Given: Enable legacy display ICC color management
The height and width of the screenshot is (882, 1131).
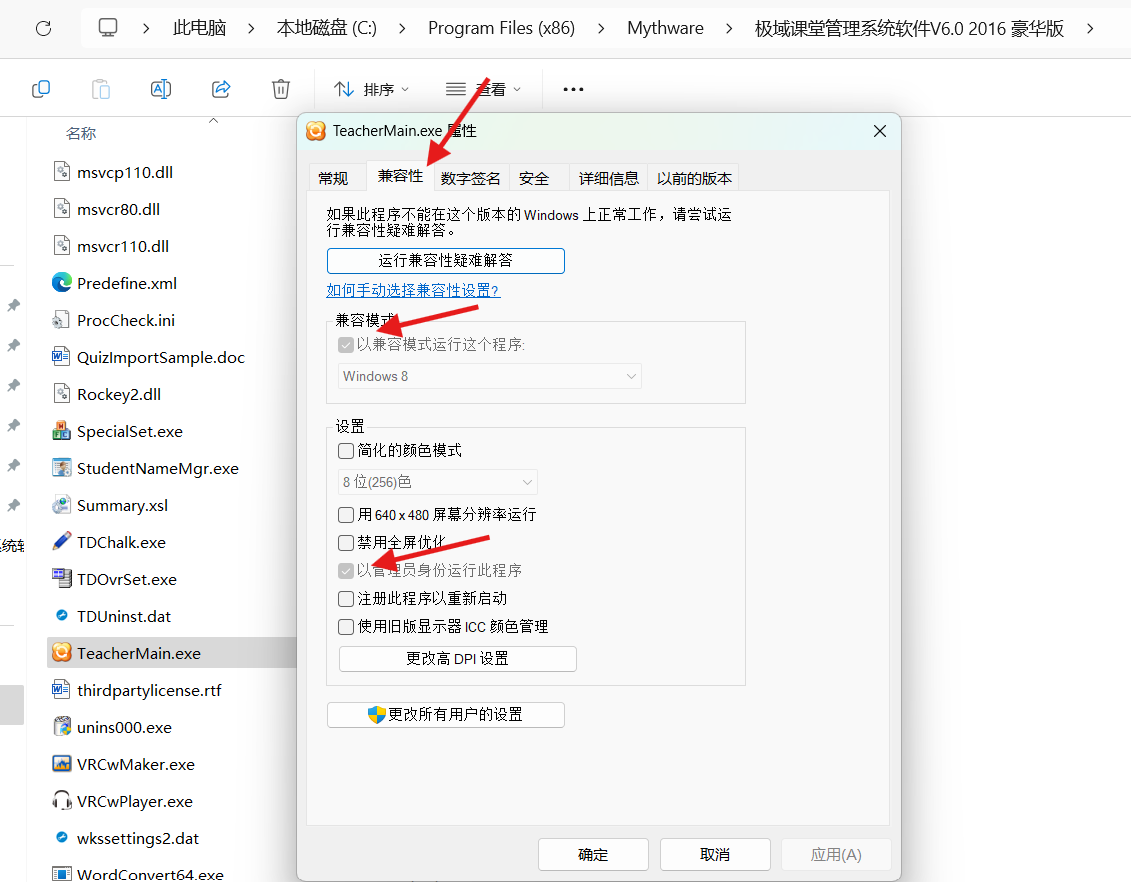Looking at the screenshot, I should (346, 627).
